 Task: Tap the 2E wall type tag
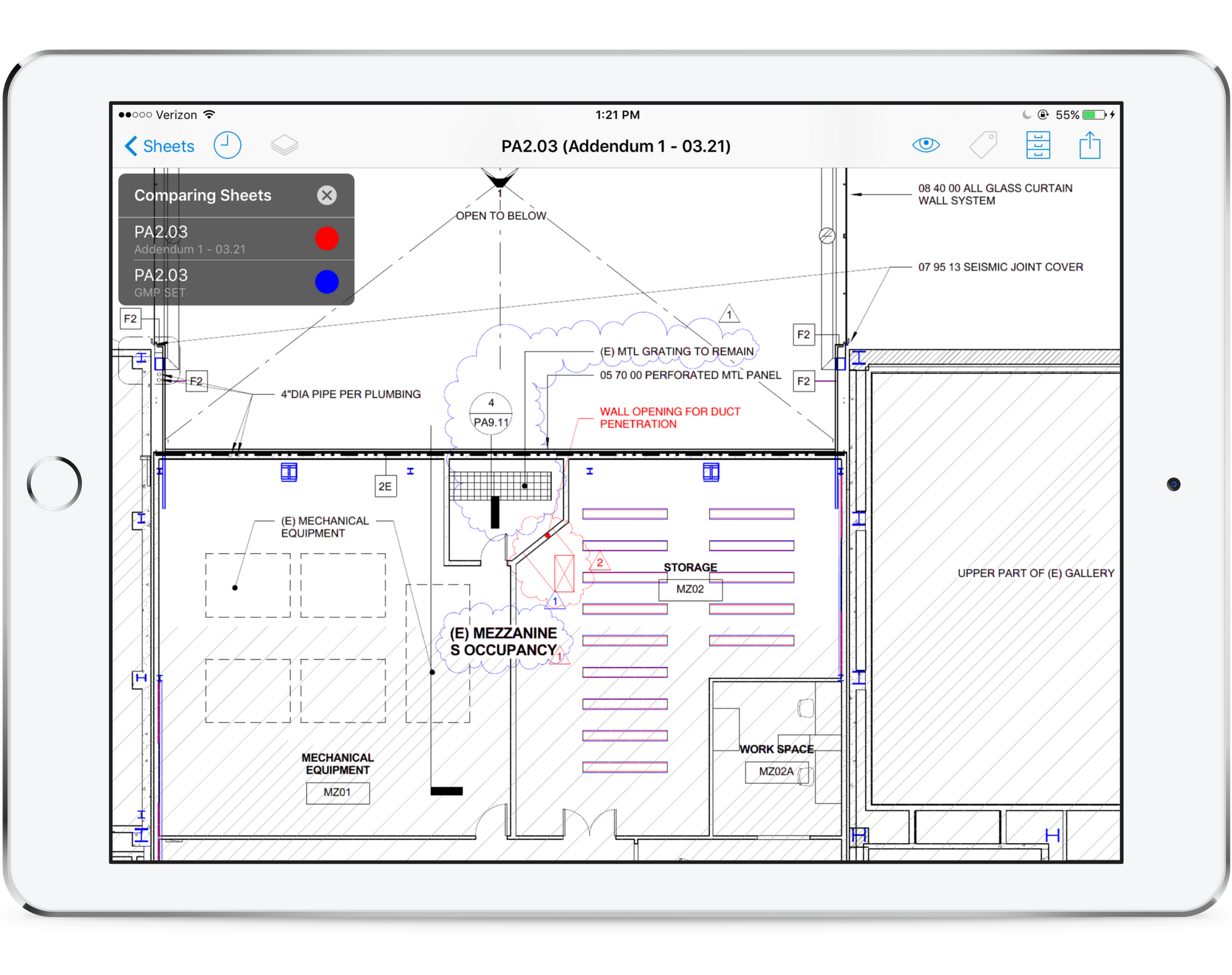tap(385, 486)
